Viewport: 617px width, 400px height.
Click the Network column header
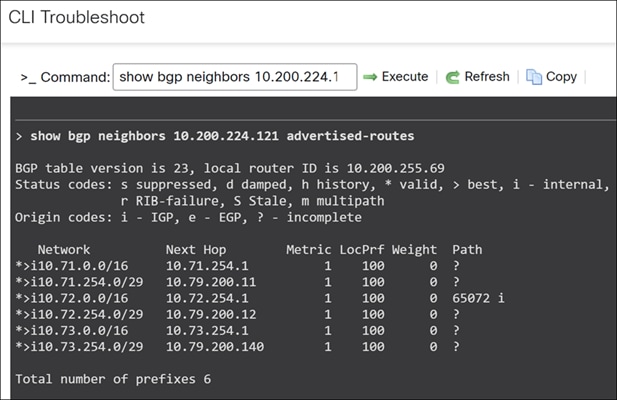point(64,249)
